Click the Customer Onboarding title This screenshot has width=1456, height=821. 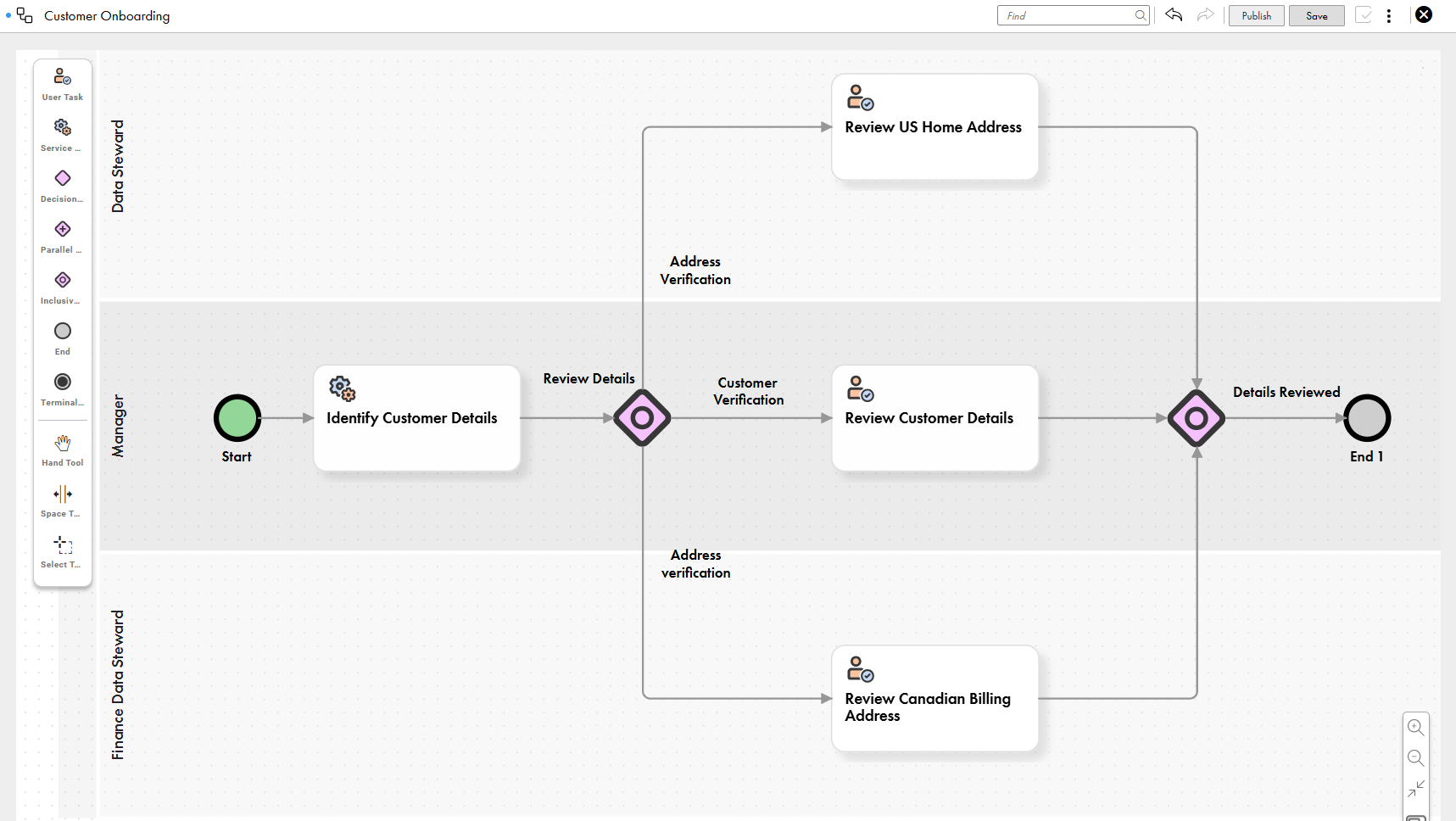[107, 15]
